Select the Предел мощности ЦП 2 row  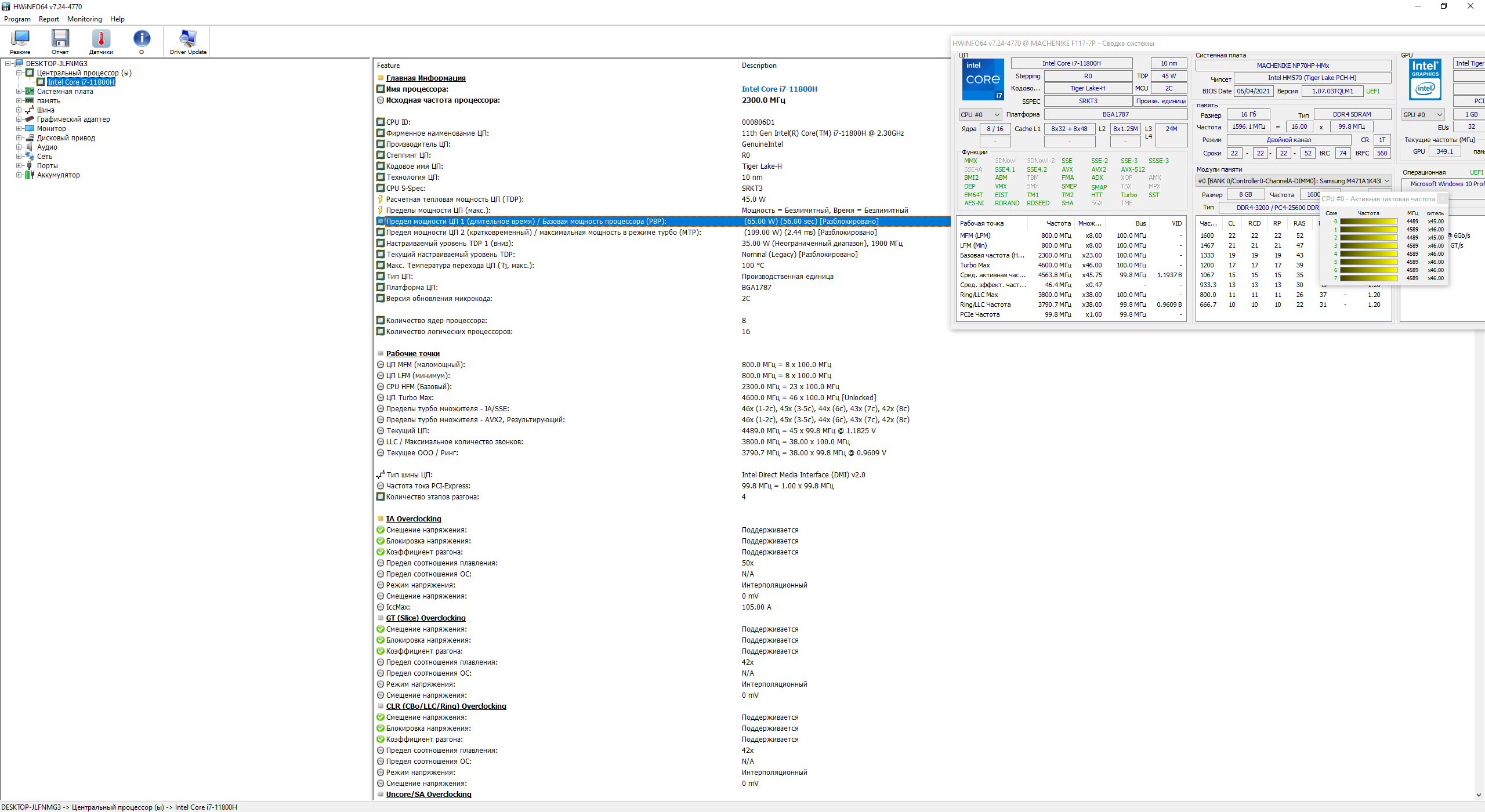pos(662,233)
